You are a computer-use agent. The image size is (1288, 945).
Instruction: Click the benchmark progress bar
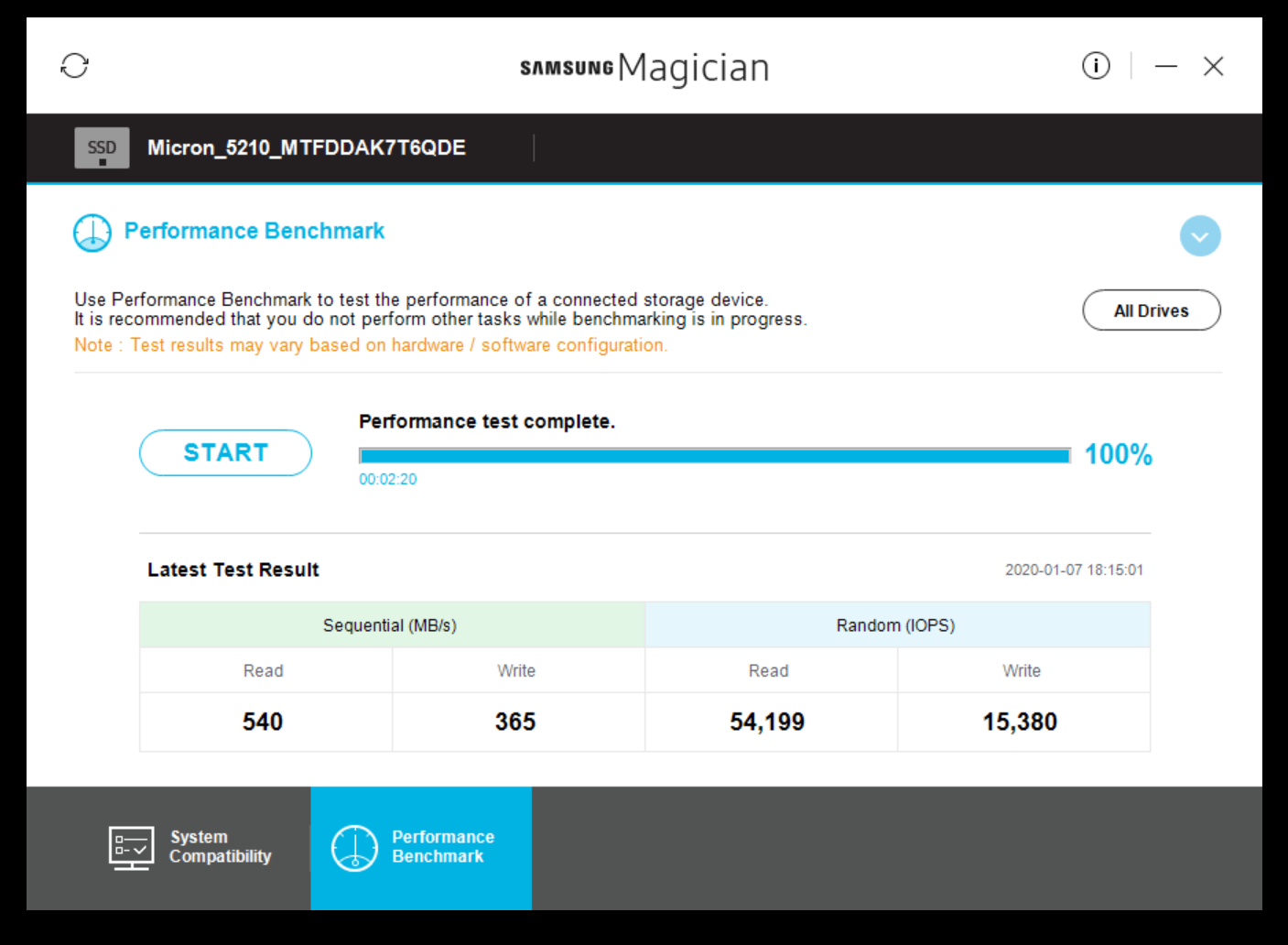pyautogui.click(x=715, y=456)
